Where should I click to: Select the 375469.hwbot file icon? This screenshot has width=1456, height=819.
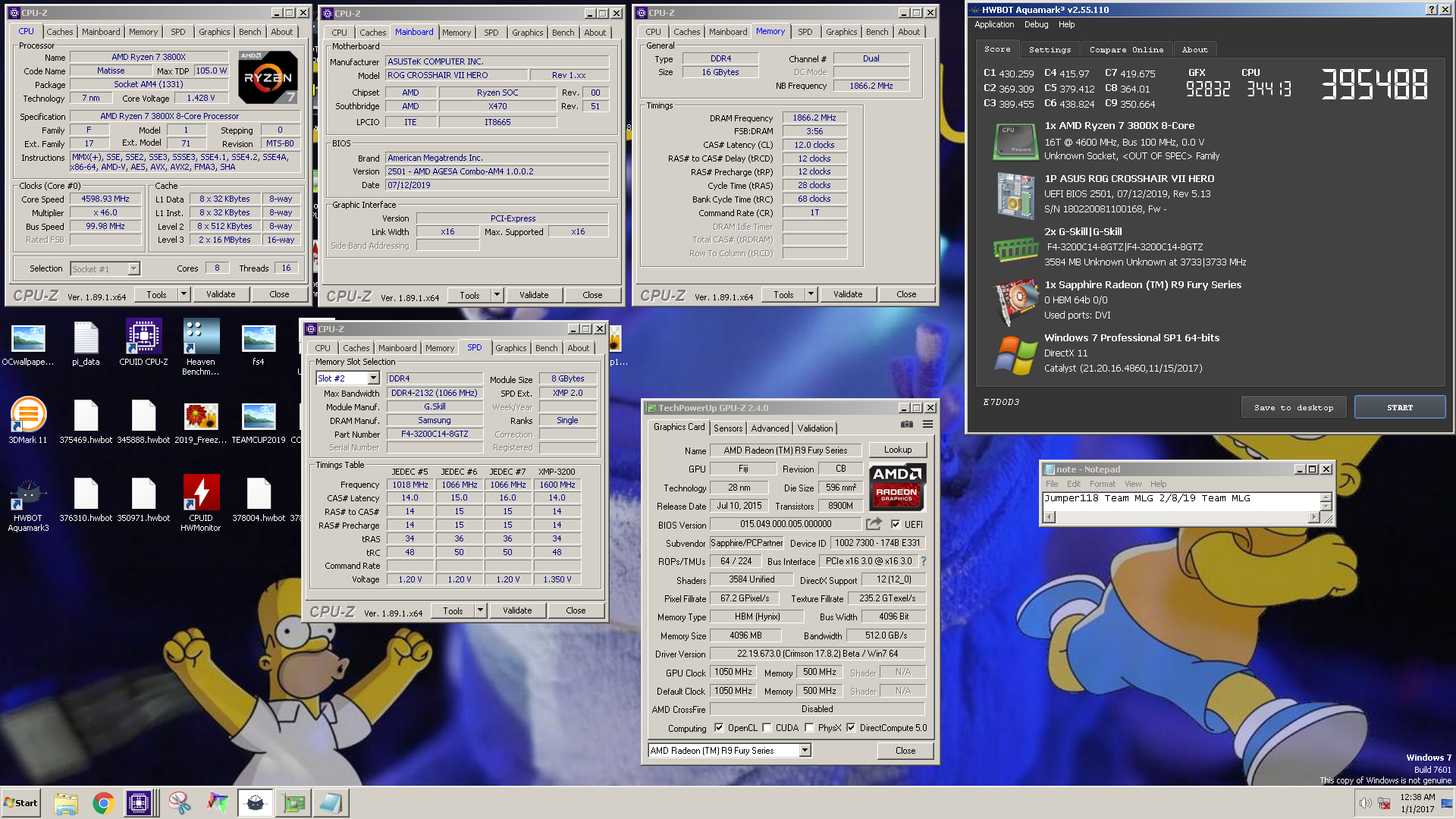pos(86,421)
